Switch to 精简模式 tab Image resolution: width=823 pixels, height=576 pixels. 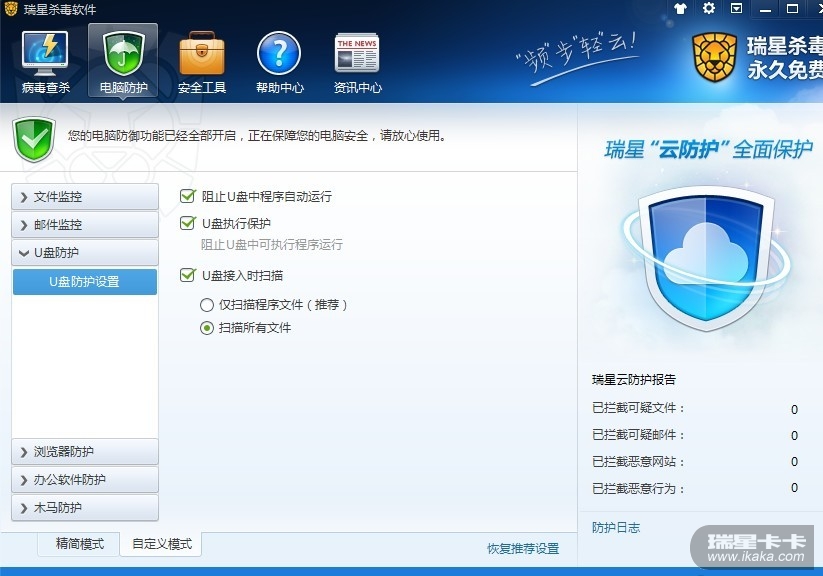point(79,543)
